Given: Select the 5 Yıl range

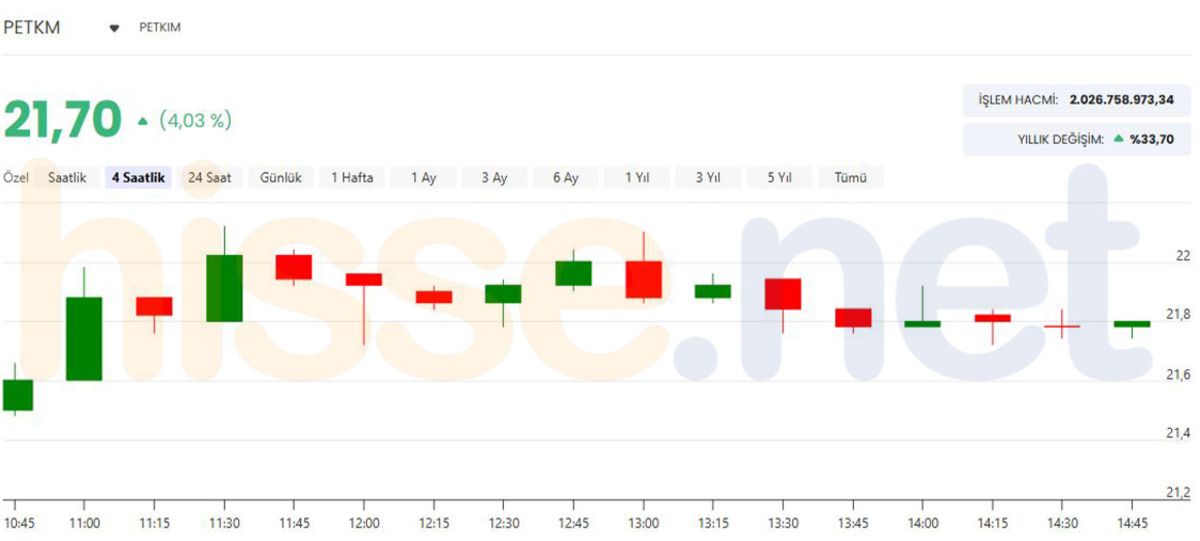Looking at the screenshot, I should pos(779,178).
